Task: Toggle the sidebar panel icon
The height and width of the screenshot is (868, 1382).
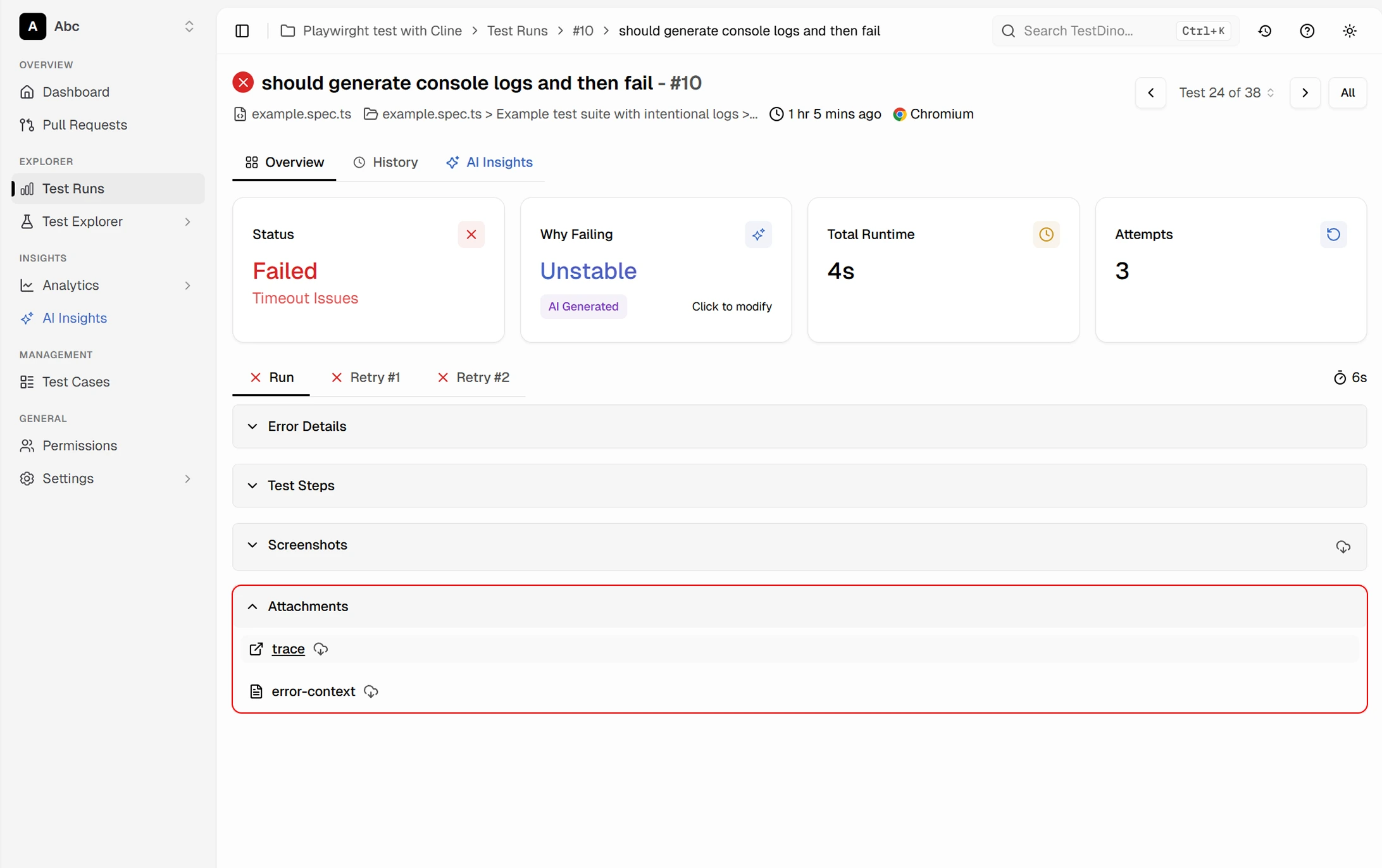Action: [242, 31]
